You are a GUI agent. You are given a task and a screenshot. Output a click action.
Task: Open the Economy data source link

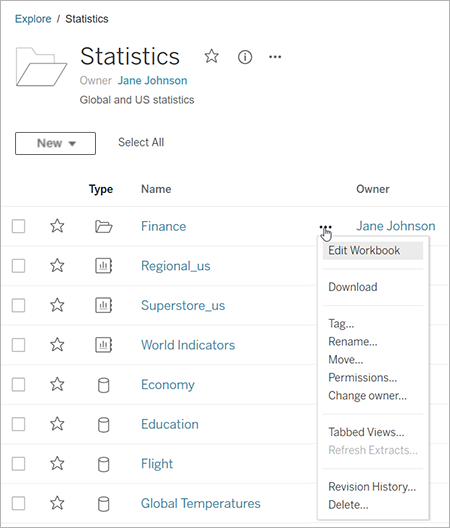[x=168, y=385]
